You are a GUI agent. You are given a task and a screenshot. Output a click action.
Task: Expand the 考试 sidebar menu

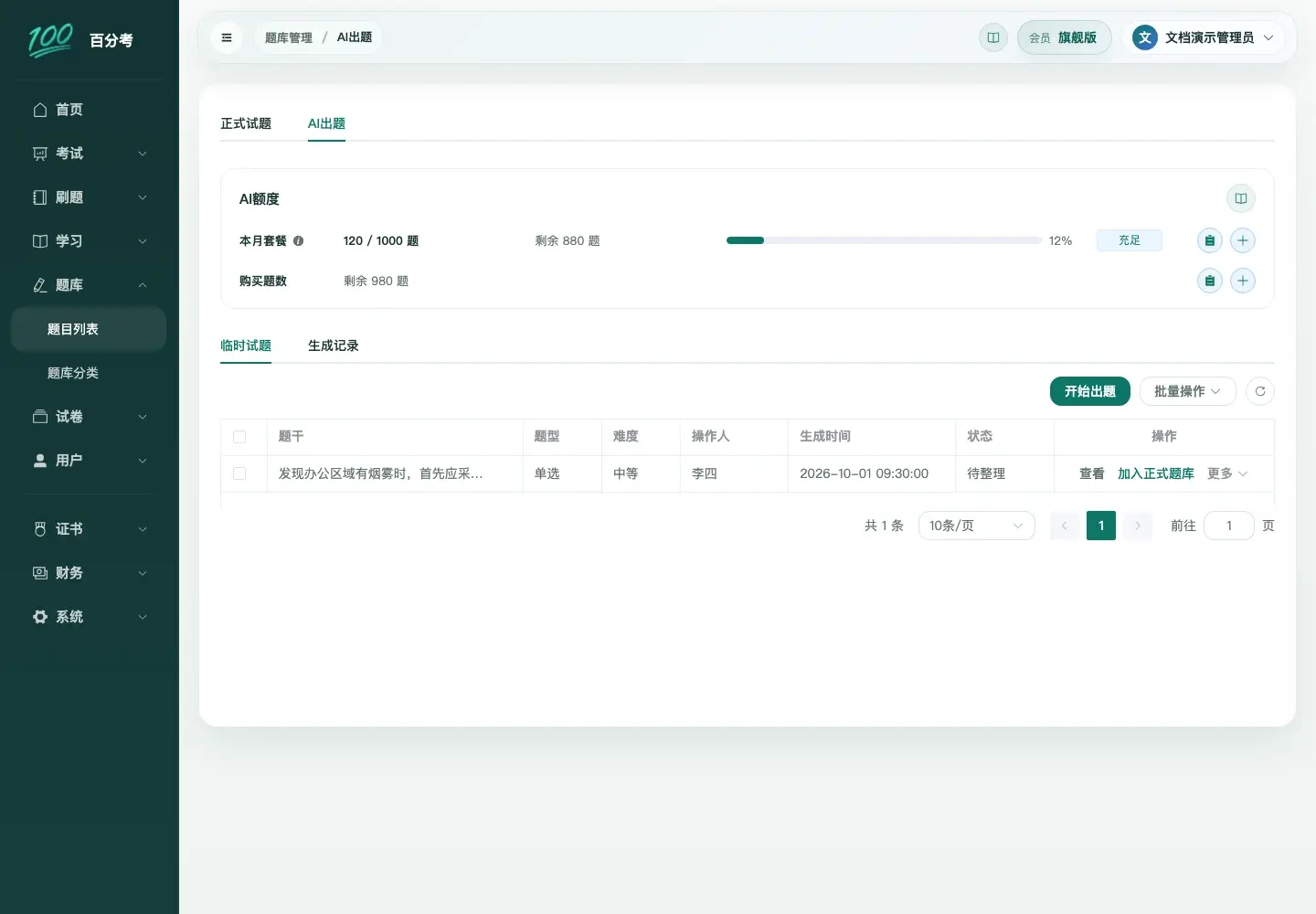click(x=89, y=154)
